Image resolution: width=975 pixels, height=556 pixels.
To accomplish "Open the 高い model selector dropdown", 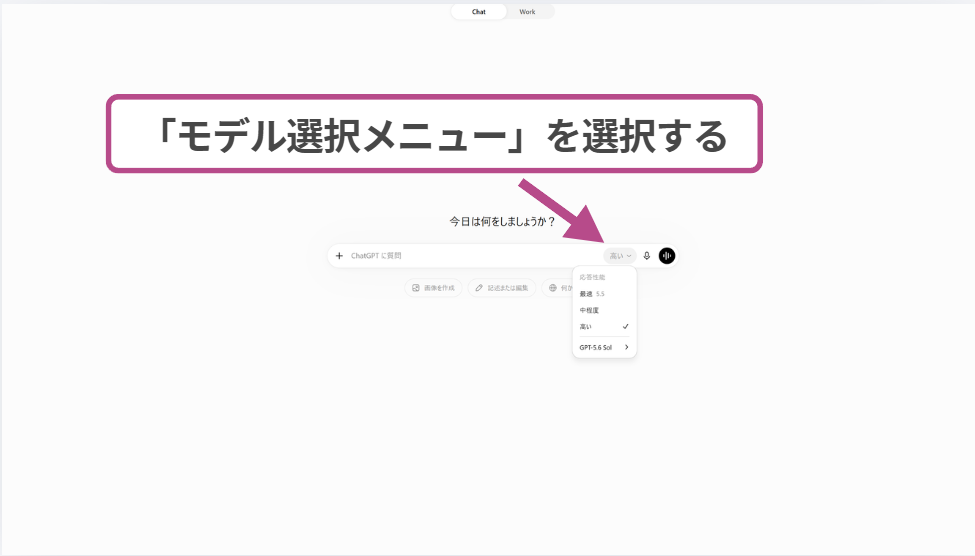I will pyautogui.click(x=619, y=256).
